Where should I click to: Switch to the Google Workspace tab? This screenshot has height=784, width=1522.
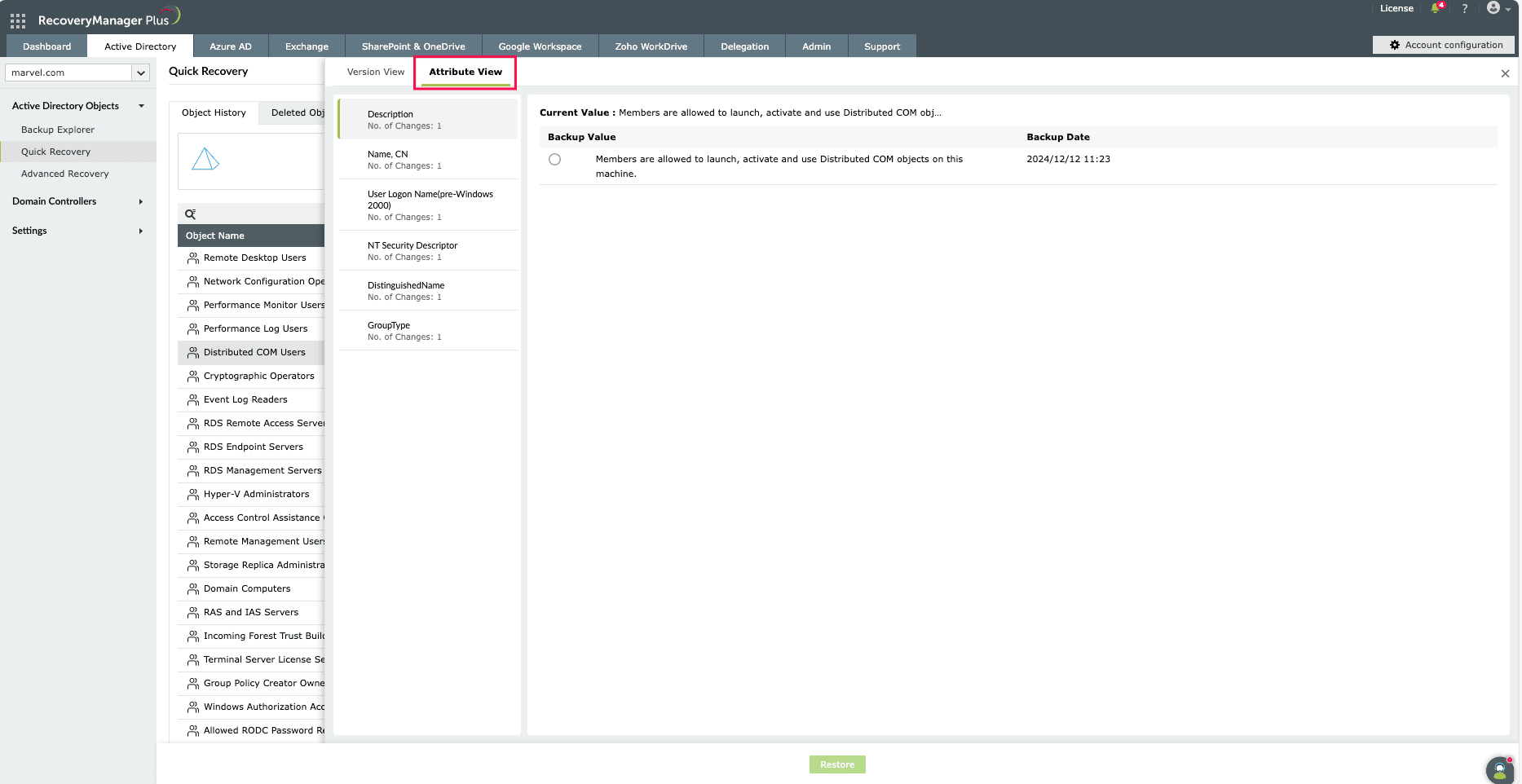pos(540,46)
